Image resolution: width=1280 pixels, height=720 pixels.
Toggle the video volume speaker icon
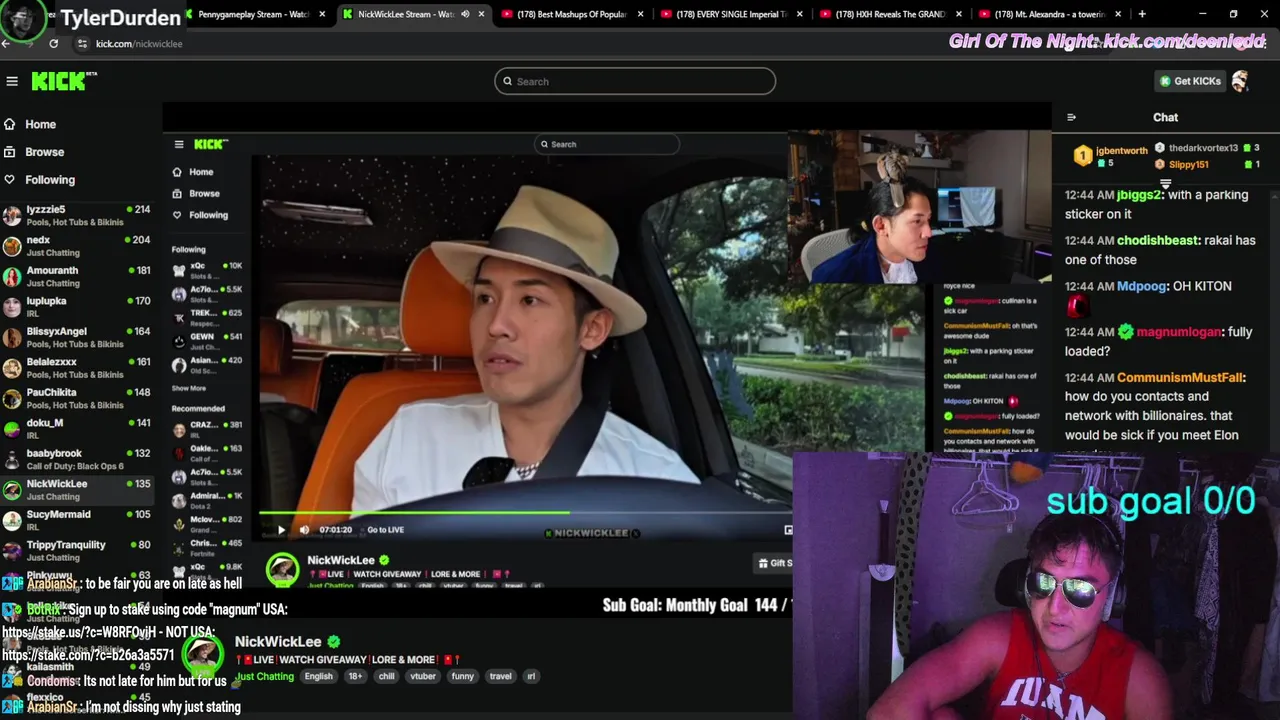coord(306,530)
